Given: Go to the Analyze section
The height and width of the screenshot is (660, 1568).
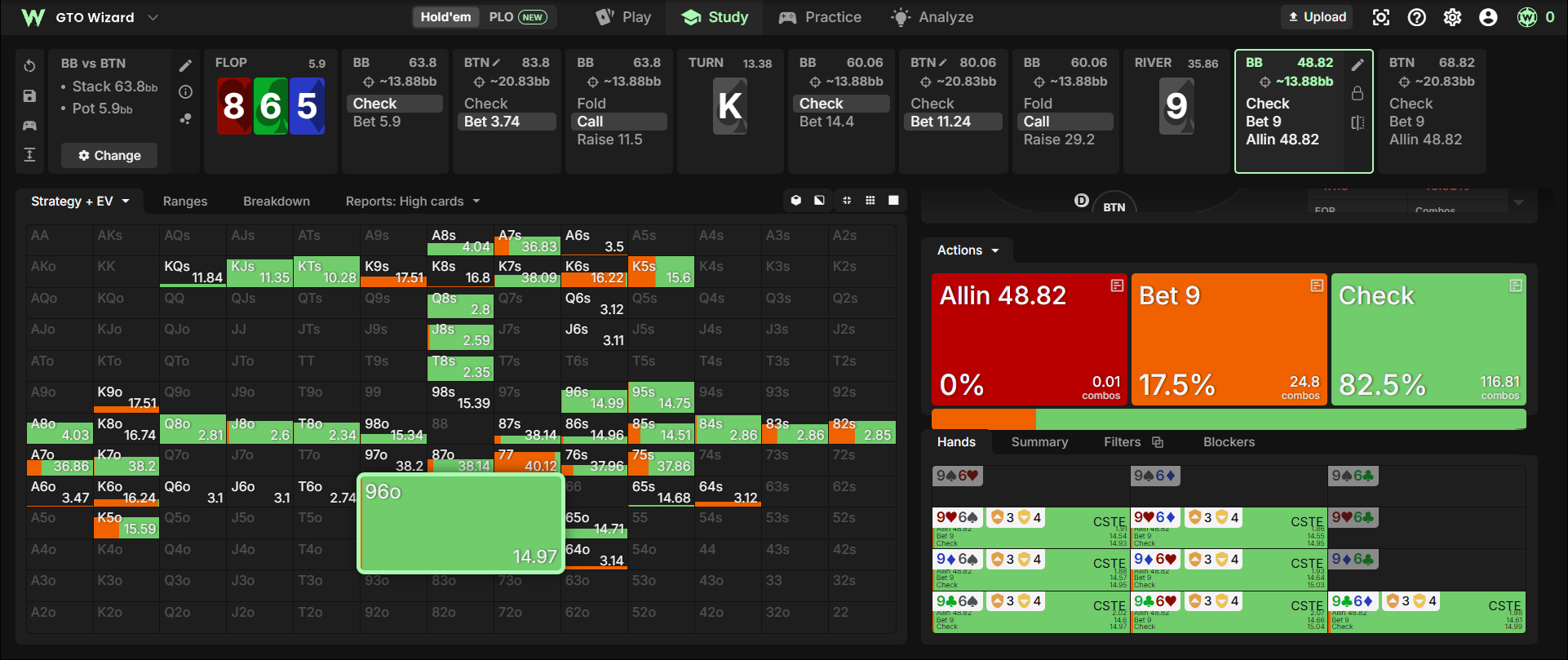Looking at the screenshot, I should (932, 17).
